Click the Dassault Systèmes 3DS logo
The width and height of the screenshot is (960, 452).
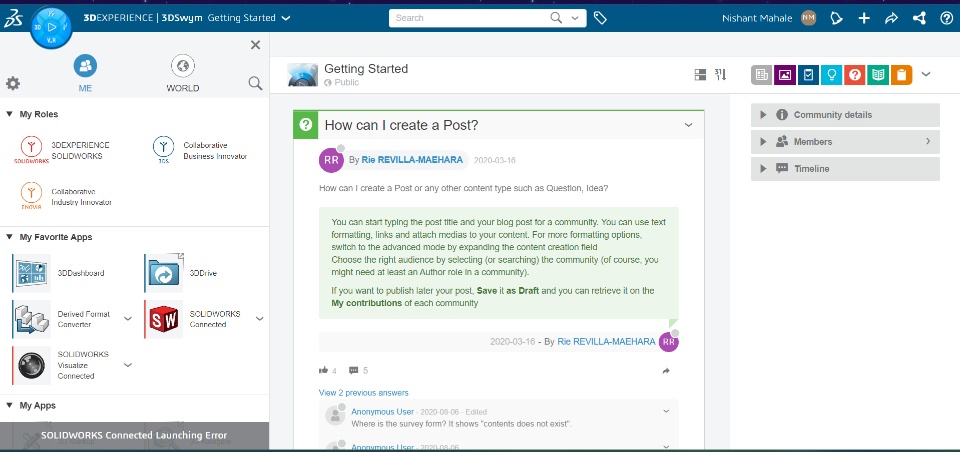click(13, 18)
